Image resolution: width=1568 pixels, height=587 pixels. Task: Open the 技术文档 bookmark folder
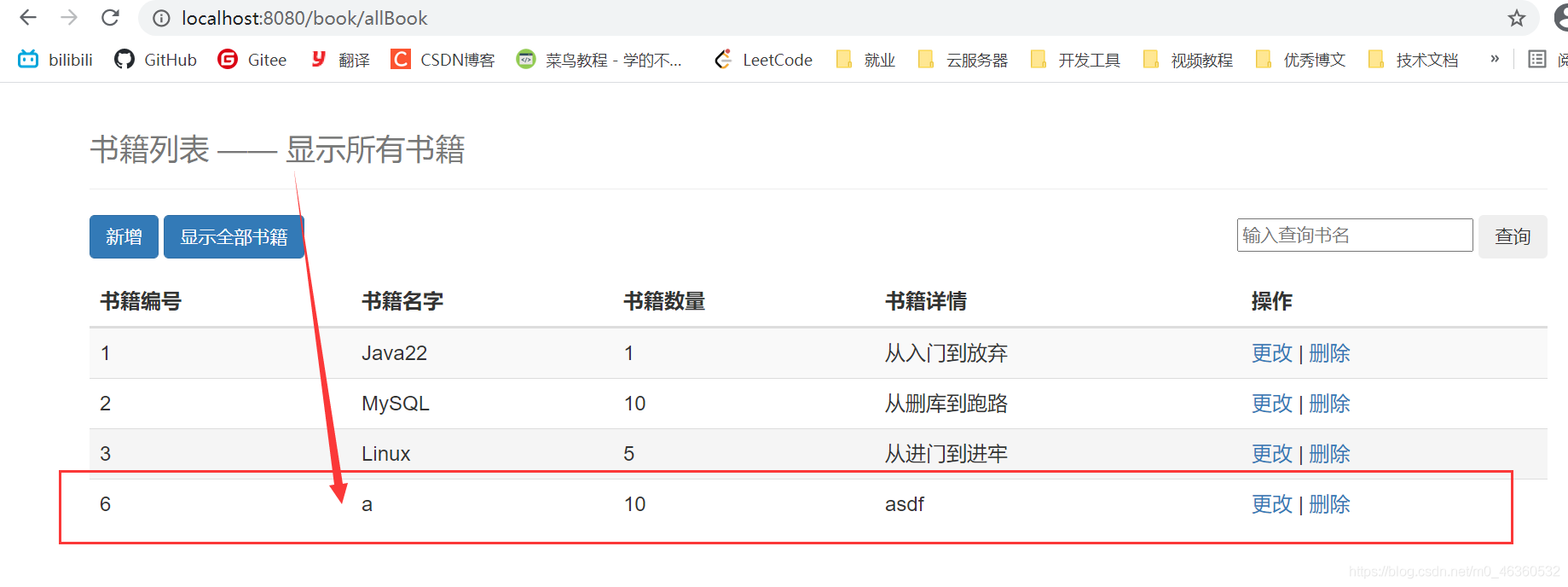pyautogui.click(x=1413, y=60)
